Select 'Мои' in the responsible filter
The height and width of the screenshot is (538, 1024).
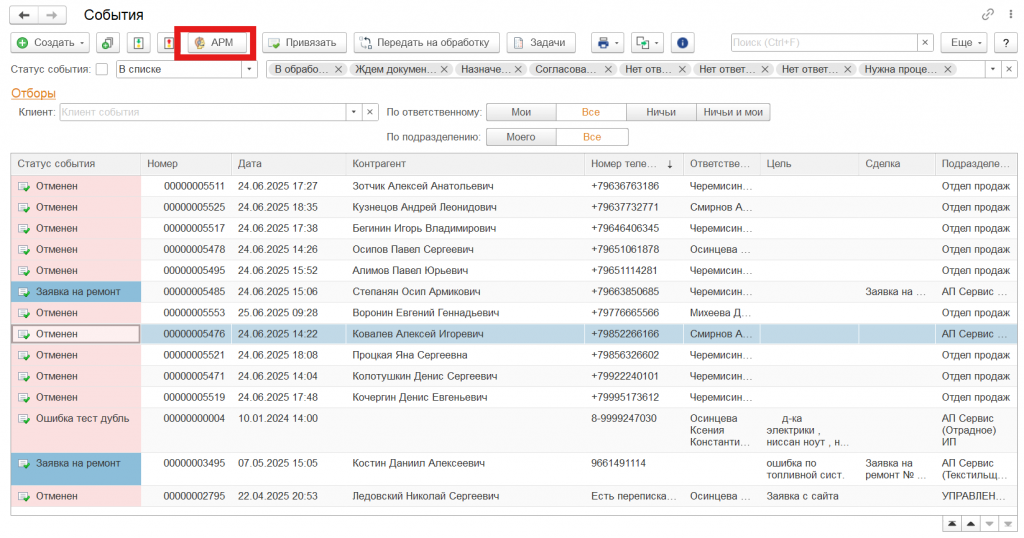point(520,112)
